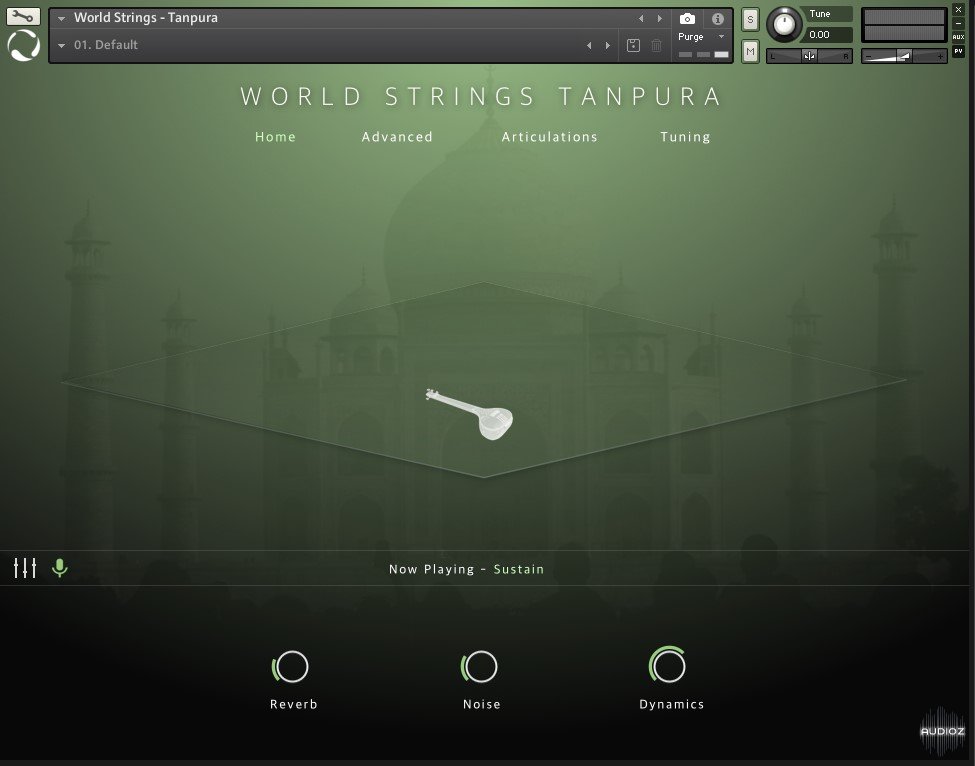Screen dimensions: 975x766
Task: Switch to the Advanced tab
Action: click(397, 137)
